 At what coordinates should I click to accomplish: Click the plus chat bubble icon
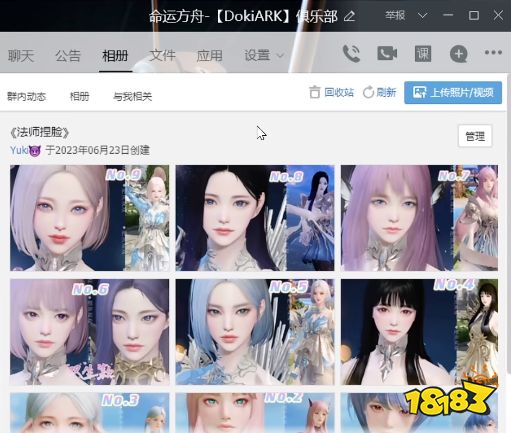(459, 54)
